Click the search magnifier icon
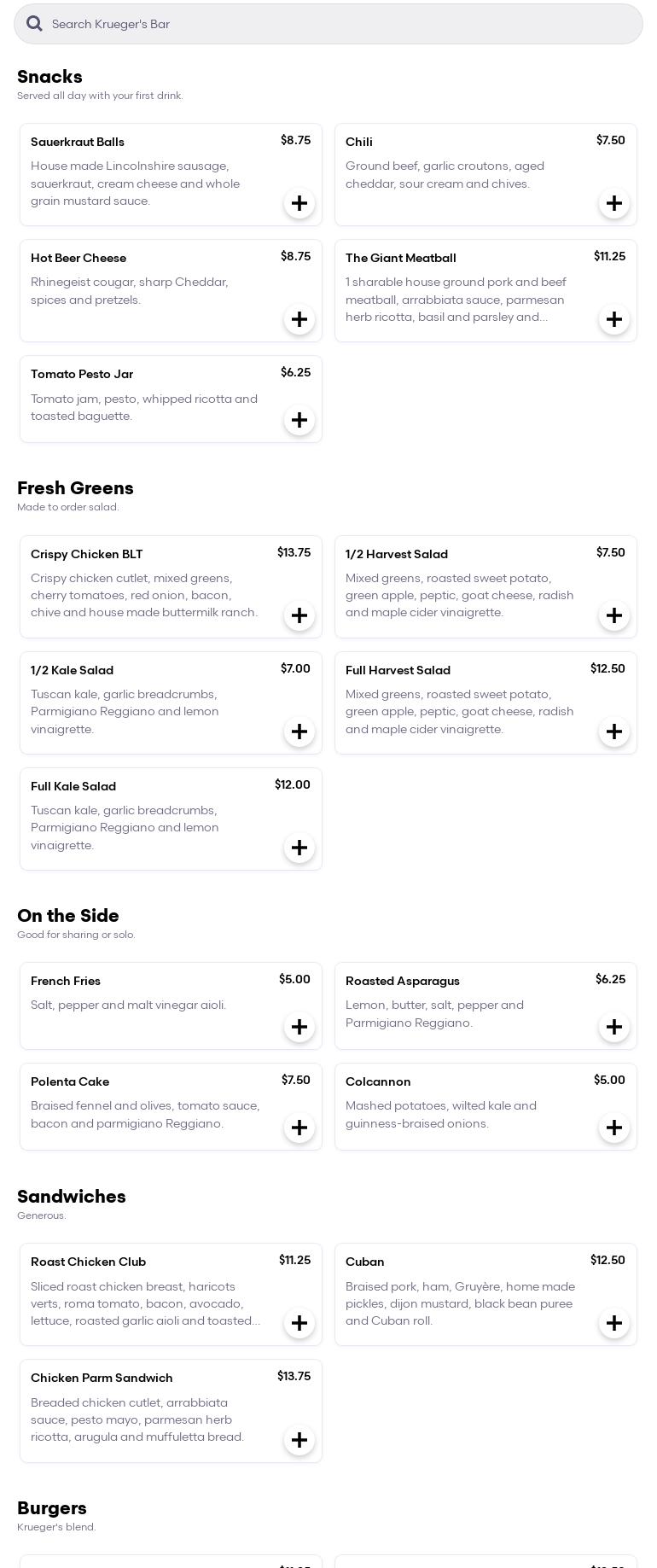The image size is (657, 1568). click(x=34, y=24)
